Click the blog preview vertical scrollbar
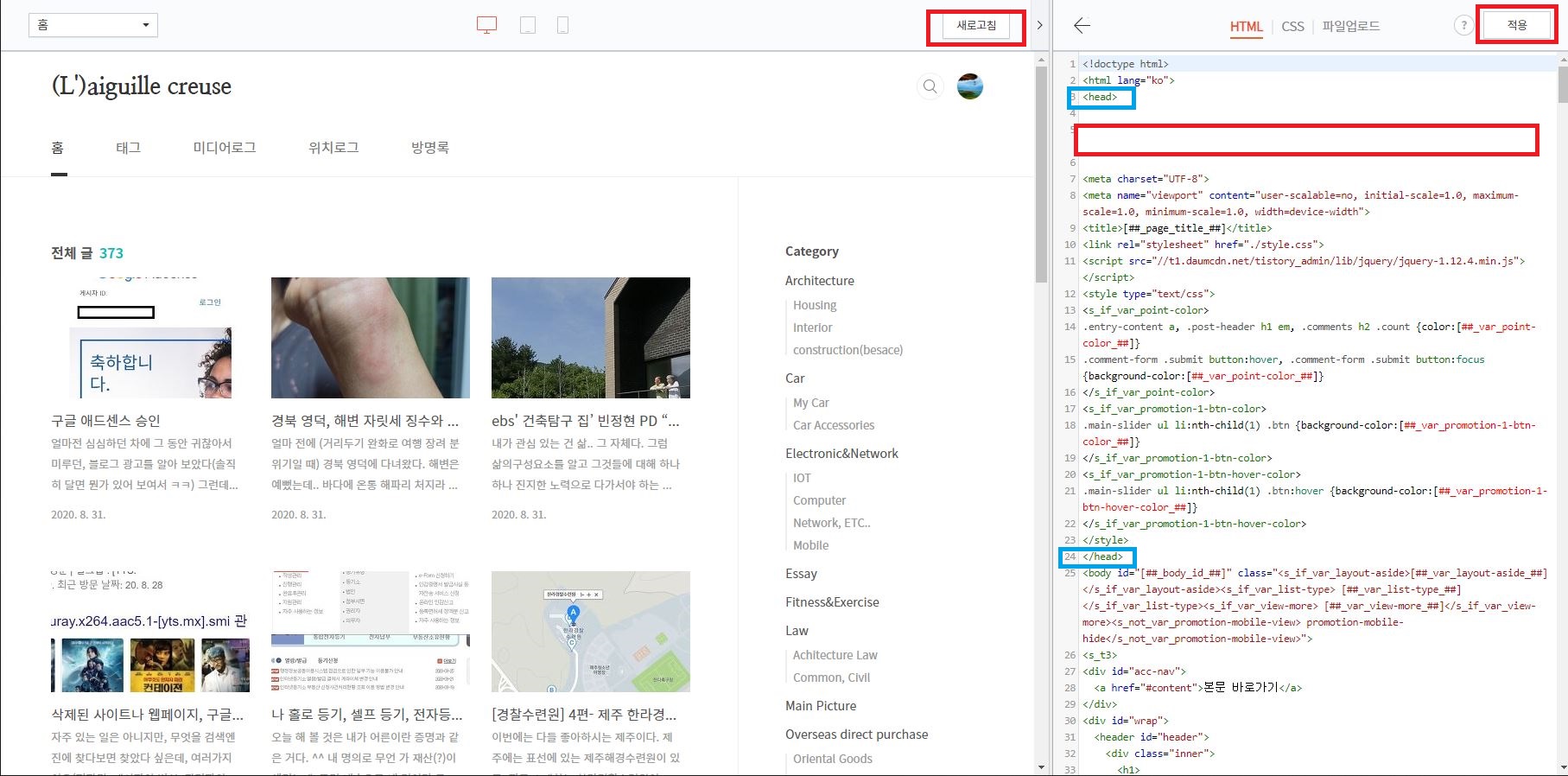Viewport: 1568px width, 776px height. coord(1041,173)
